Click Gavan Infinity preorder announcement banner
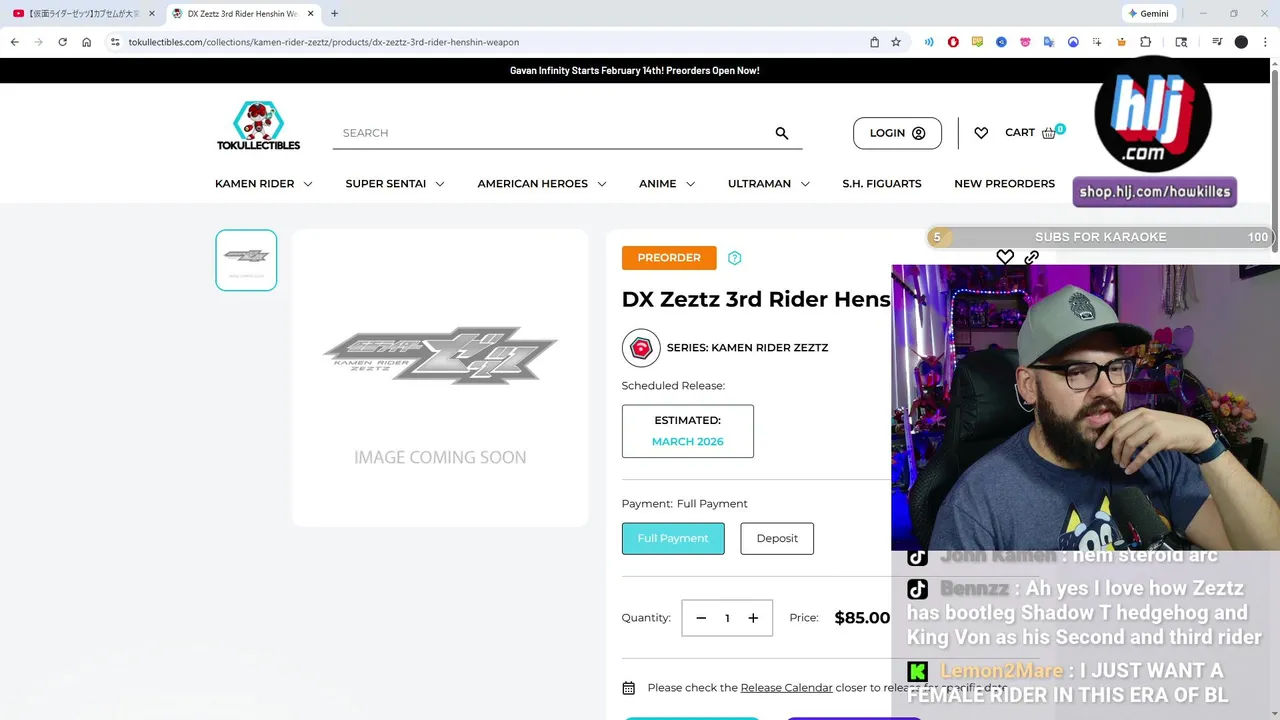 point(634,71)
